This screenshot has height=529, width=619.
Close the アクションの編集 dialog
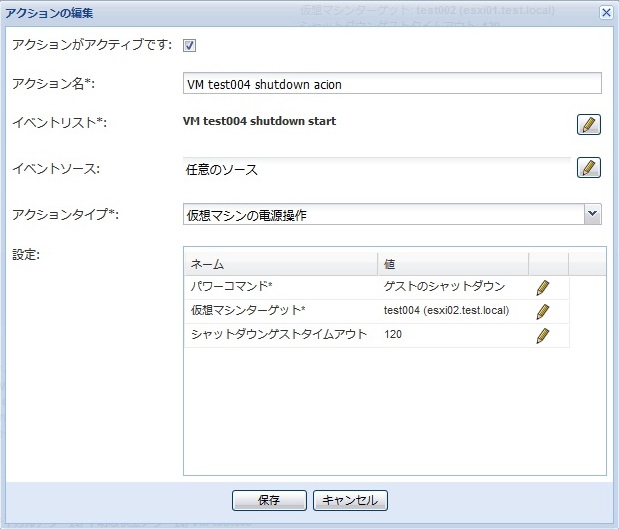tap(606, 12)
